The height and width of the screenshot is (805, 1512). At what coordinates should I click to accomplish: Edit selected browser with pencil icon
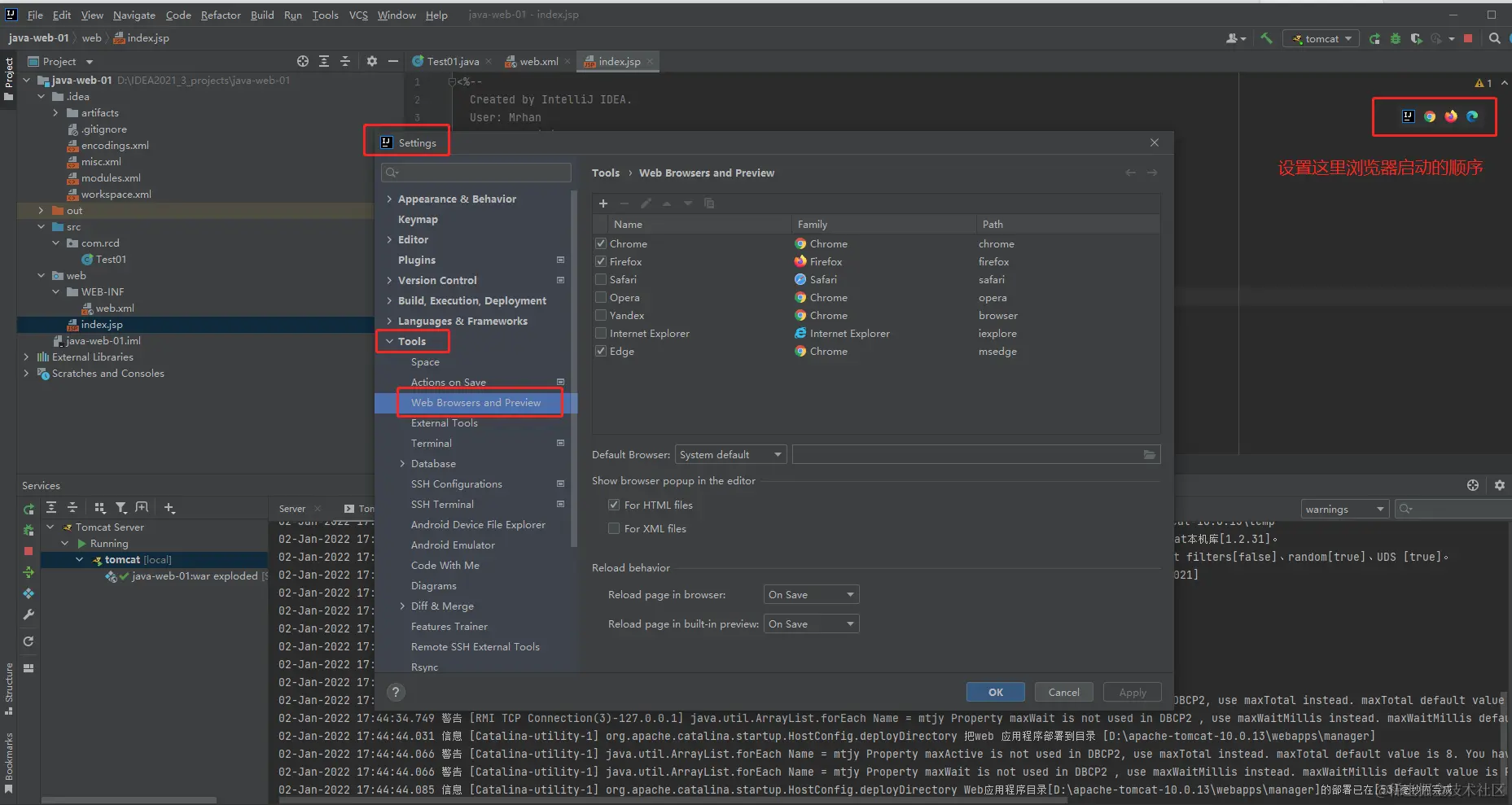click(x=646, y=203)
